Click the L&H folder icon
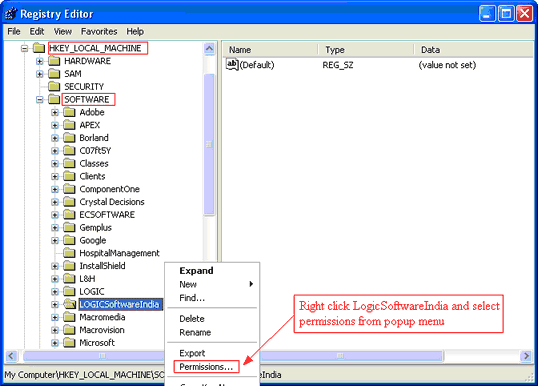This screenshot has height=386, width=538. pos(69,279)
